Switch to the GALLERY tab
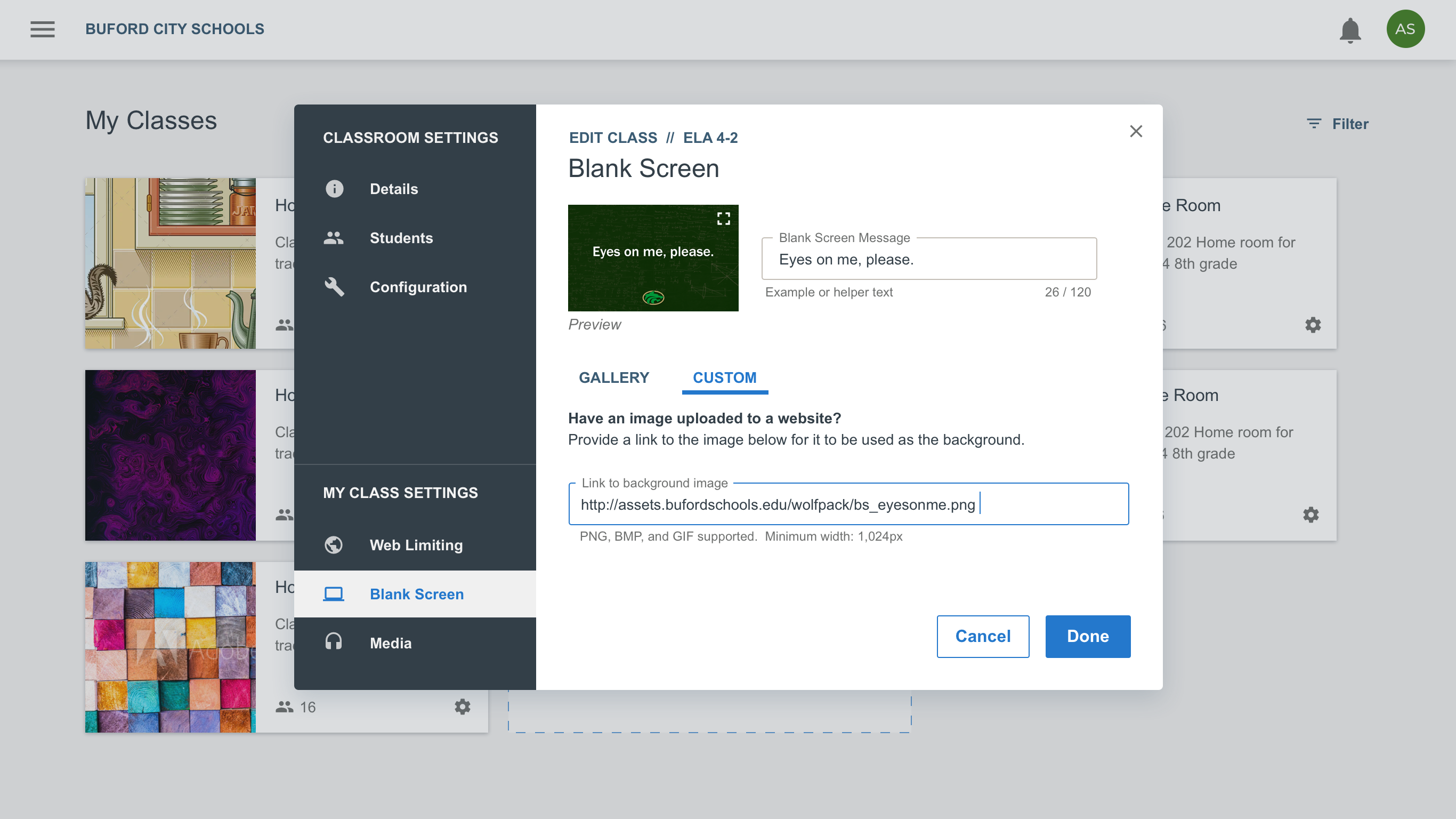 coord(614,378)
